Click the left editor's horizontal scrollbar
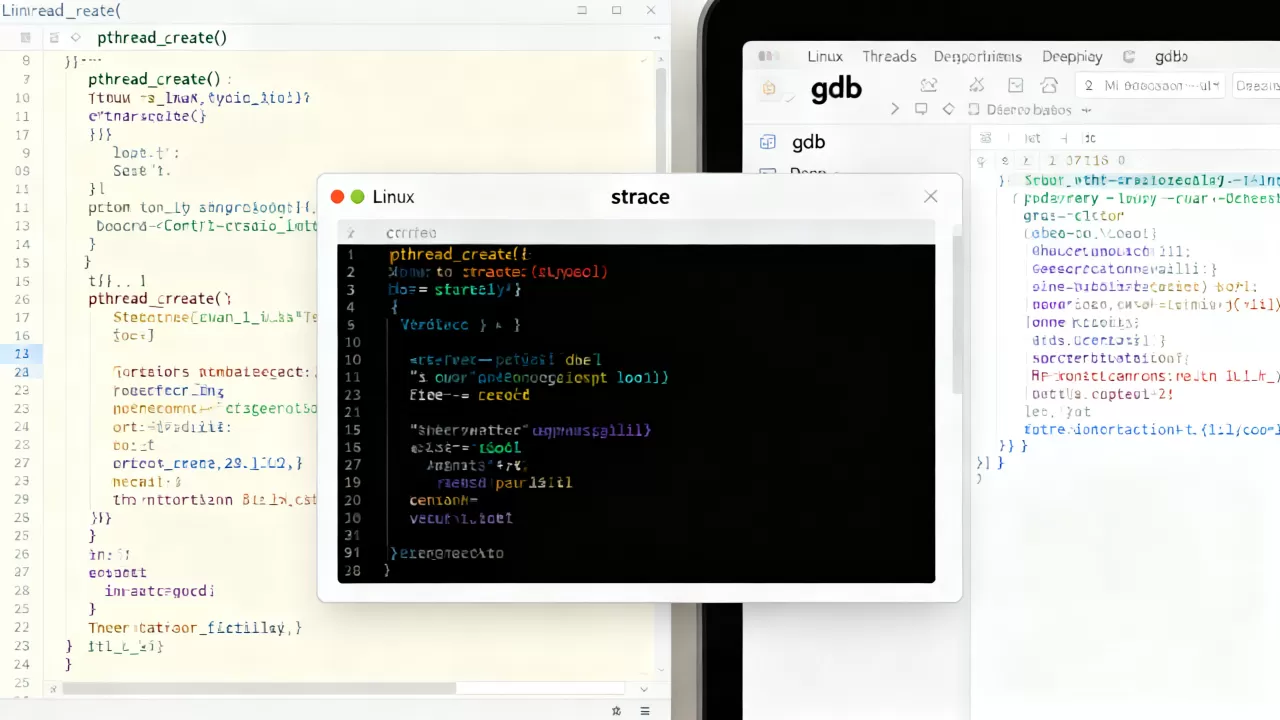 tap(260, 688)
